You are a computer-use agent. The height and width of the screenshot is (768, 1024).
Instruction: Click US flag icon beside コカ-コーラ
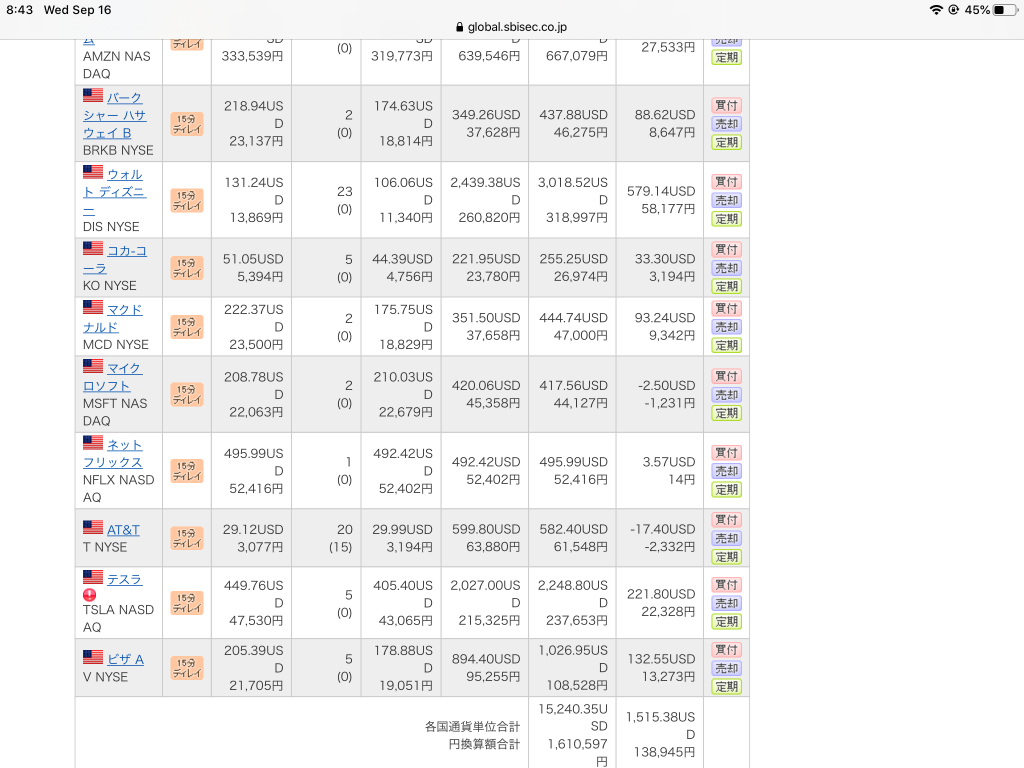point(93,249)
